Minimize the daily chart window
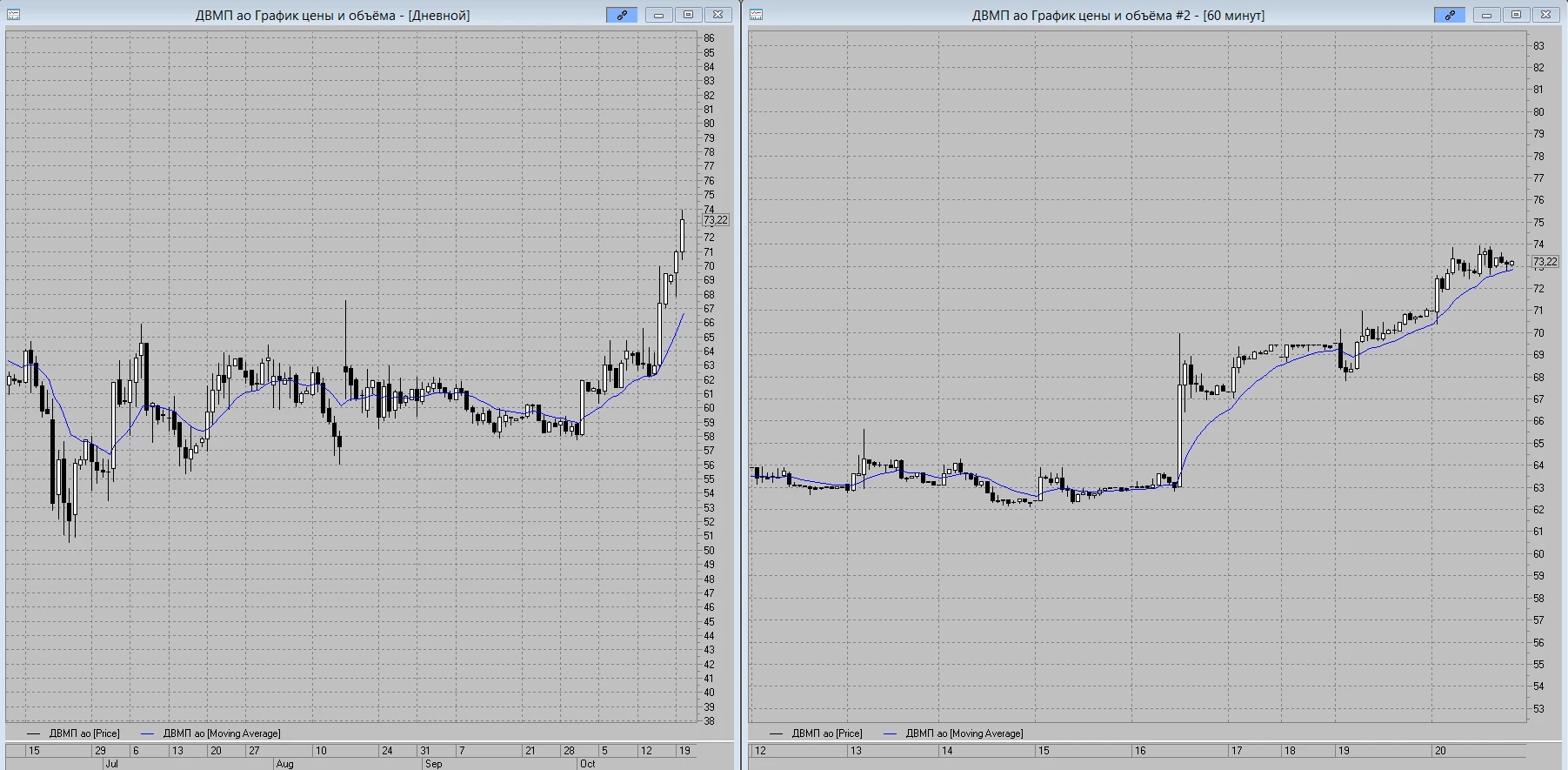This screenshot has width=1568, height=770. click(x=659, y=15)
